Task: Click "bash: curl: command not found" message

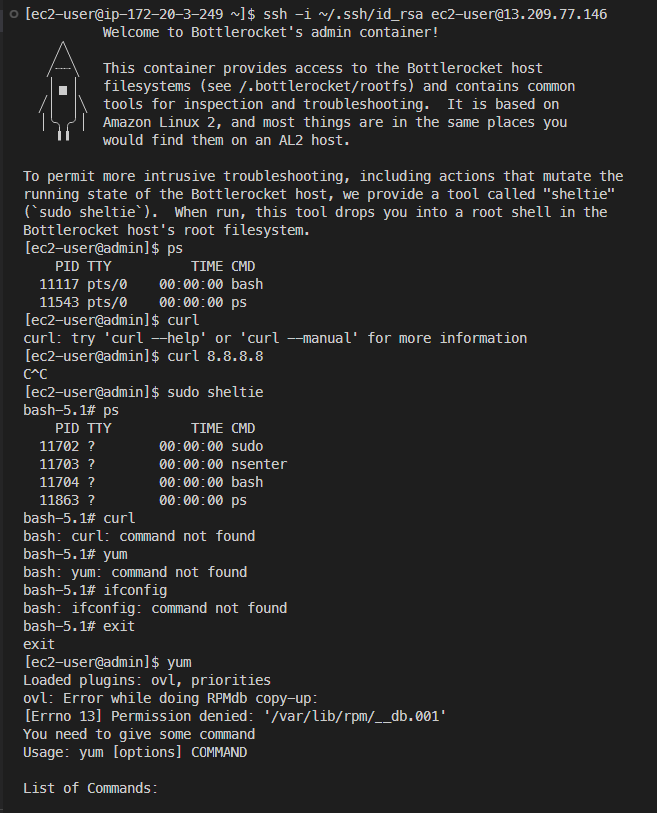Action: [139, 536]
